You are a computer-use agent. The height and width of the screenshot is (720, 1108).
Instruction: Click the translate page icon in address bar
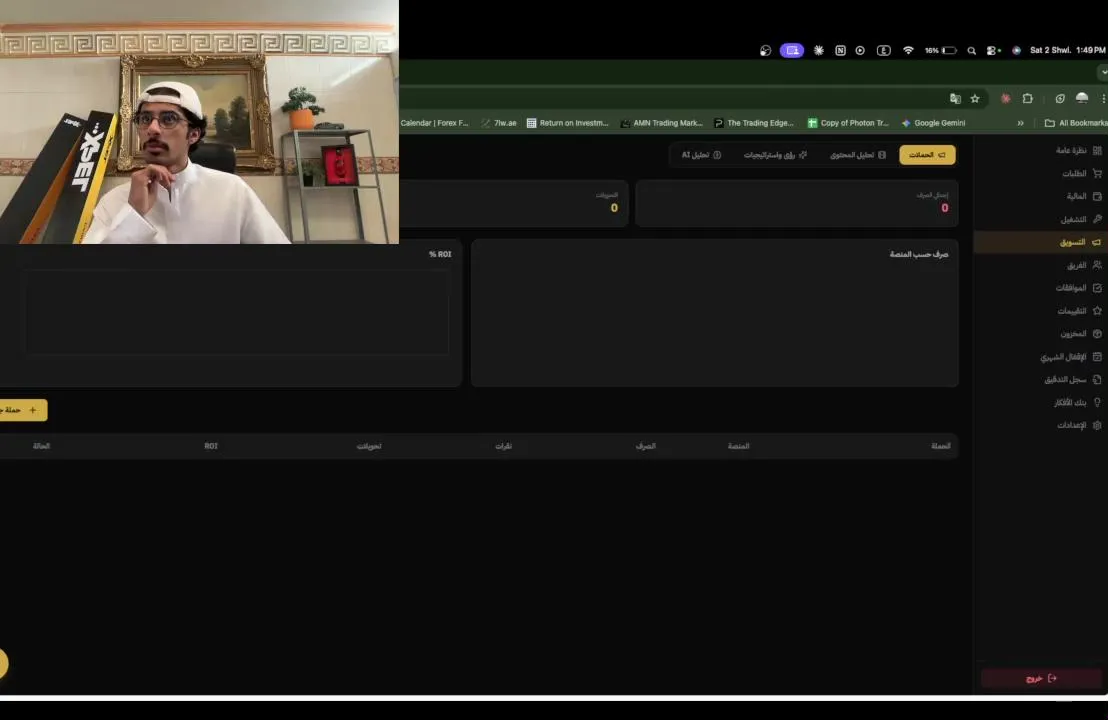pyautogui.click(x=955, y=99)
